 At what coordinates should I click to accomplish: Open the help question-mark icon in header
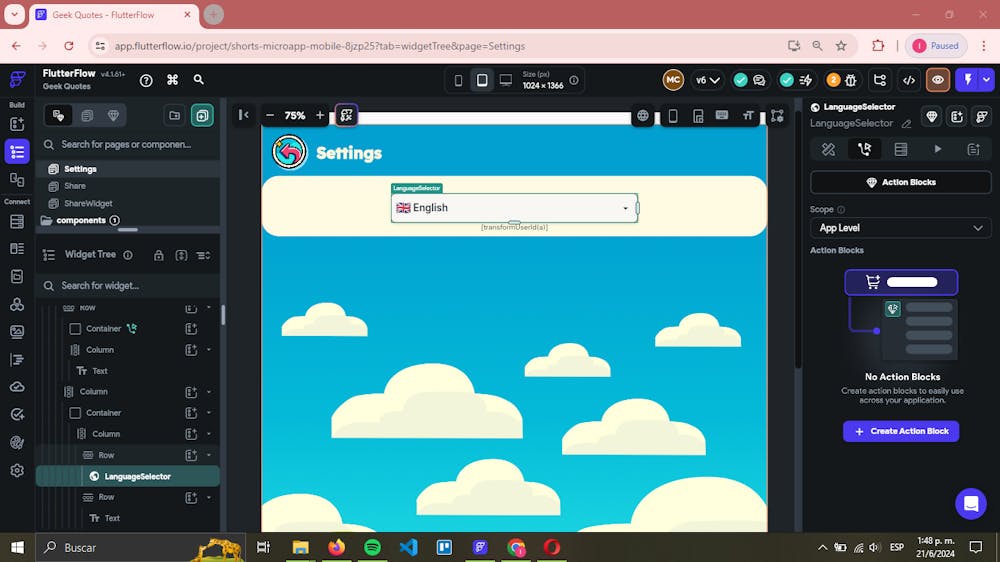pyautogui.click(x=146, y=80)
